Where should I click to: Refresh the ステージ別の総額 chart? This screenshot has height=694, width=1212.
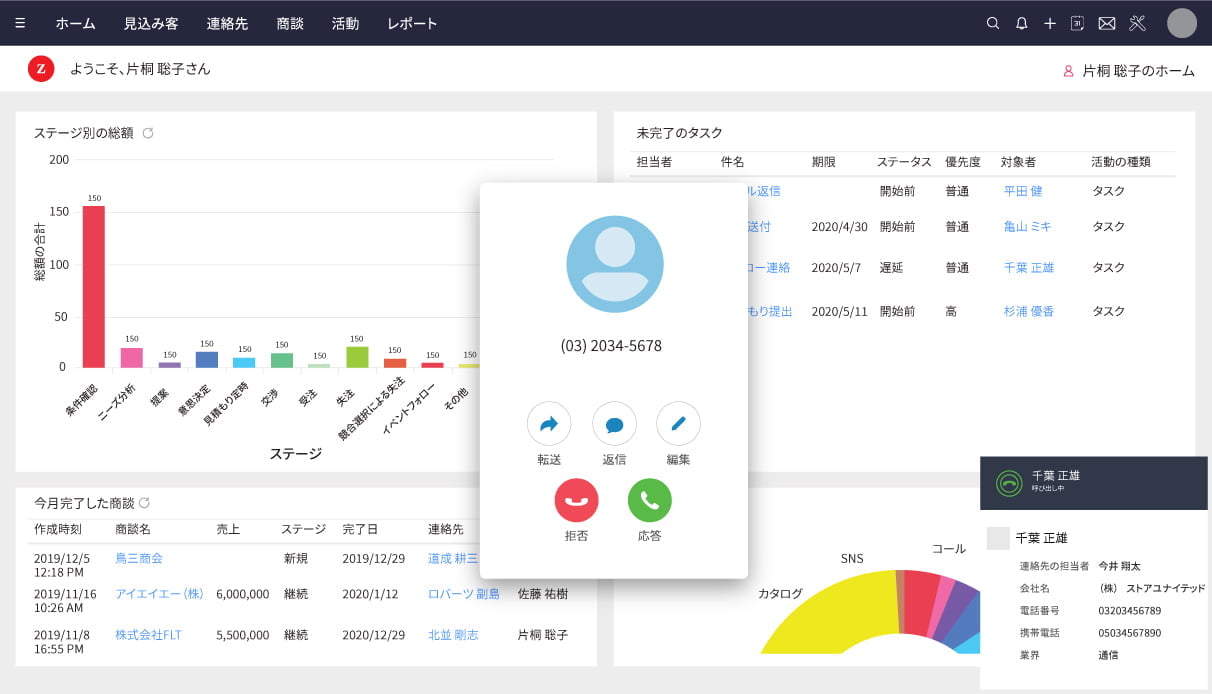tap(148, 132)
